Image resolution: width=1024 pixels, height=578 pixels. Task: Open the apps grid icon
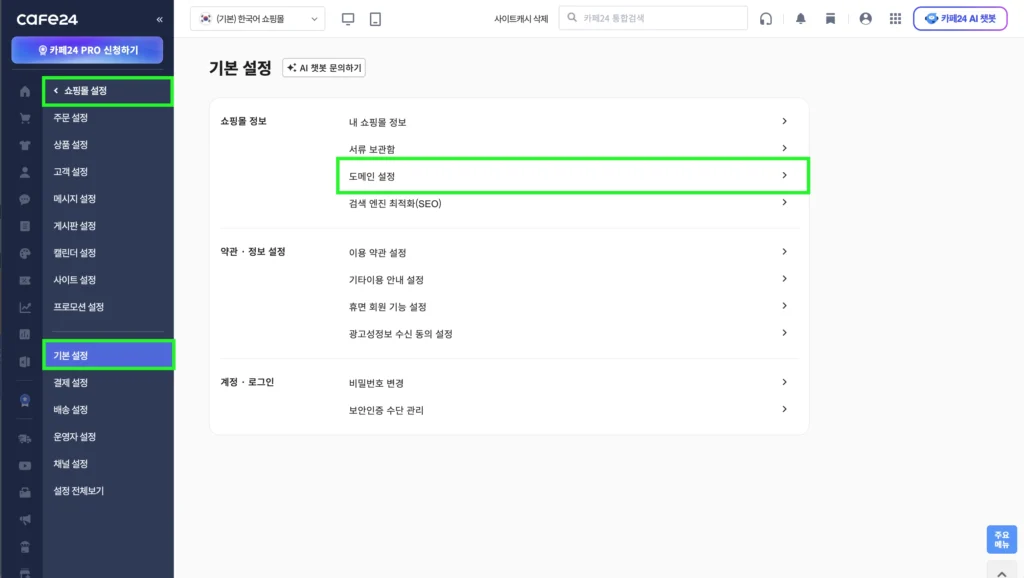point(895,18)
